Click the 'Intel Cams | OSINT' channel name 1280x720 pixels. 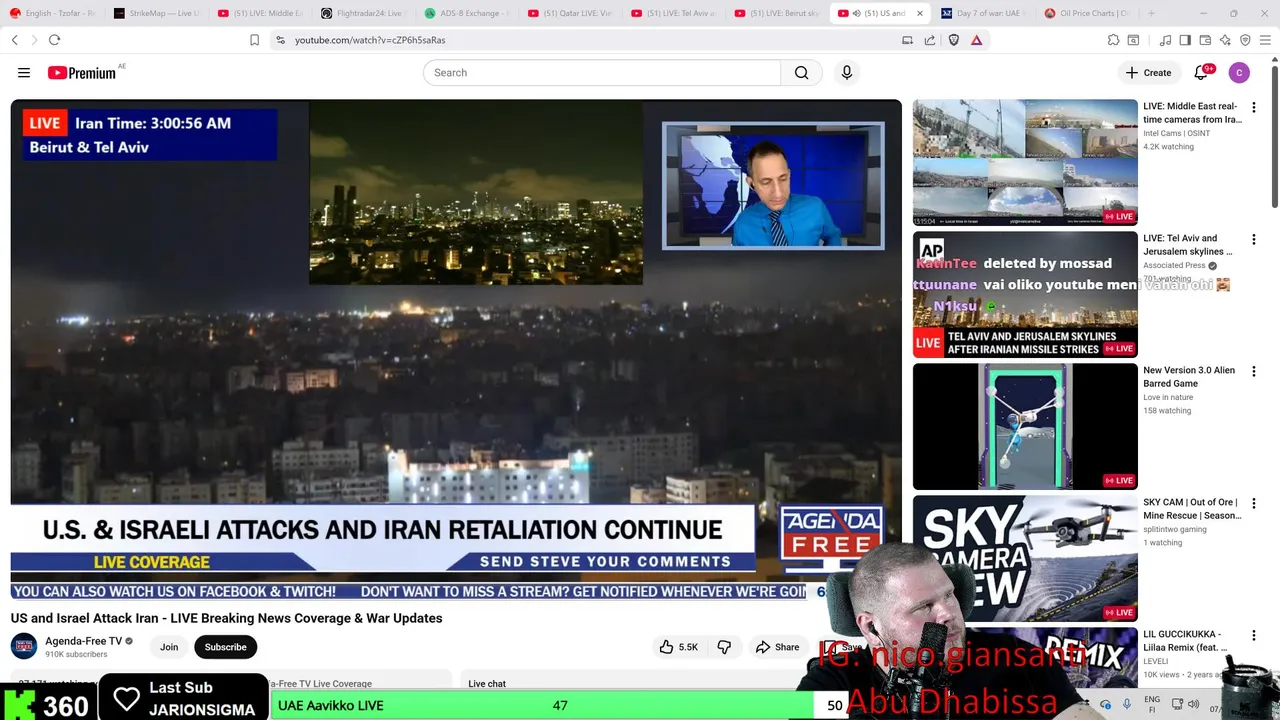pos(1177,133)
